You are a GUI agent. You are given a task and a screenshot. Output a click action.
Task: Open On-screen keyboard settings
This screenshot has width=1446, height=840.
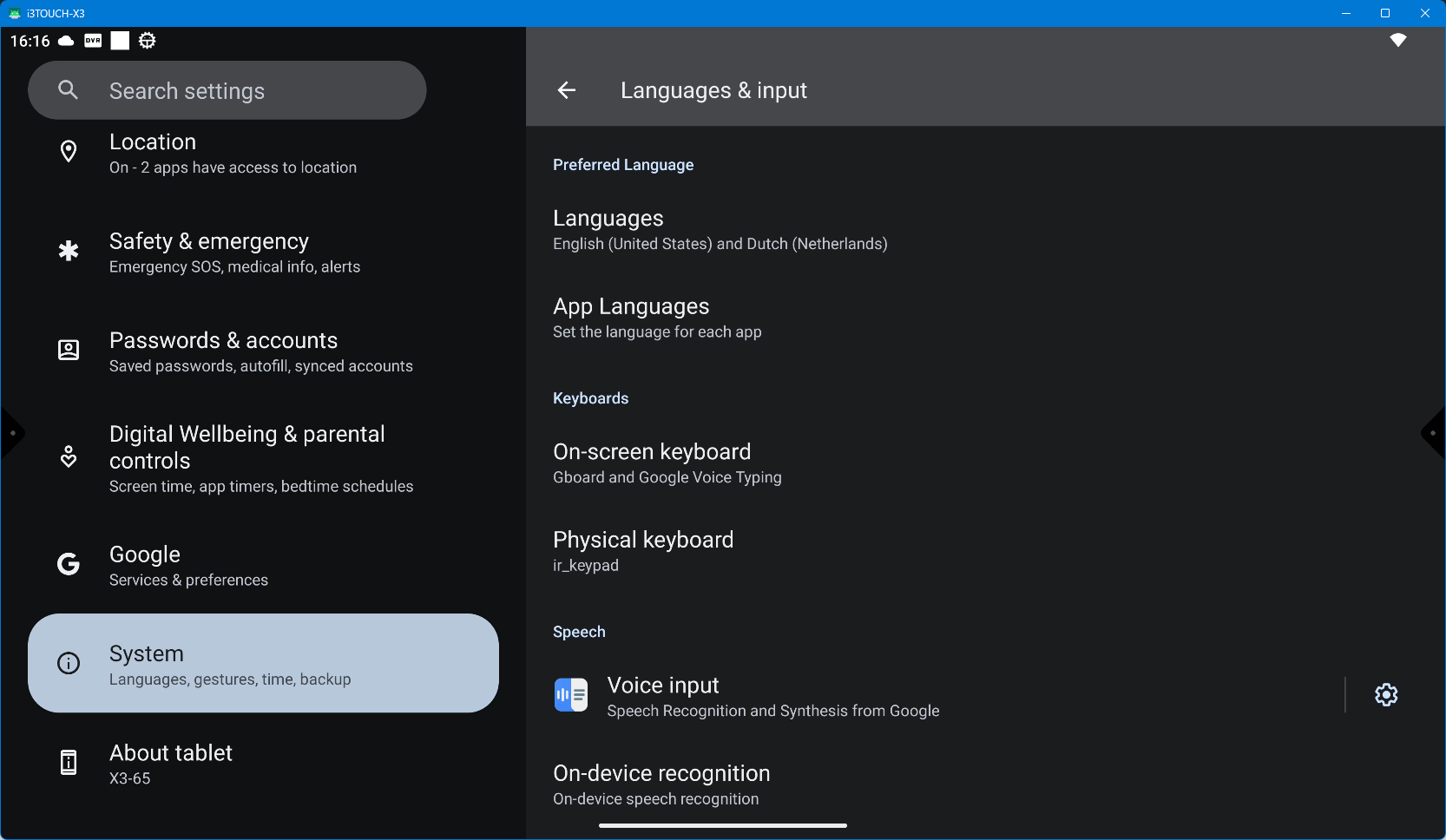pos(667,463)
